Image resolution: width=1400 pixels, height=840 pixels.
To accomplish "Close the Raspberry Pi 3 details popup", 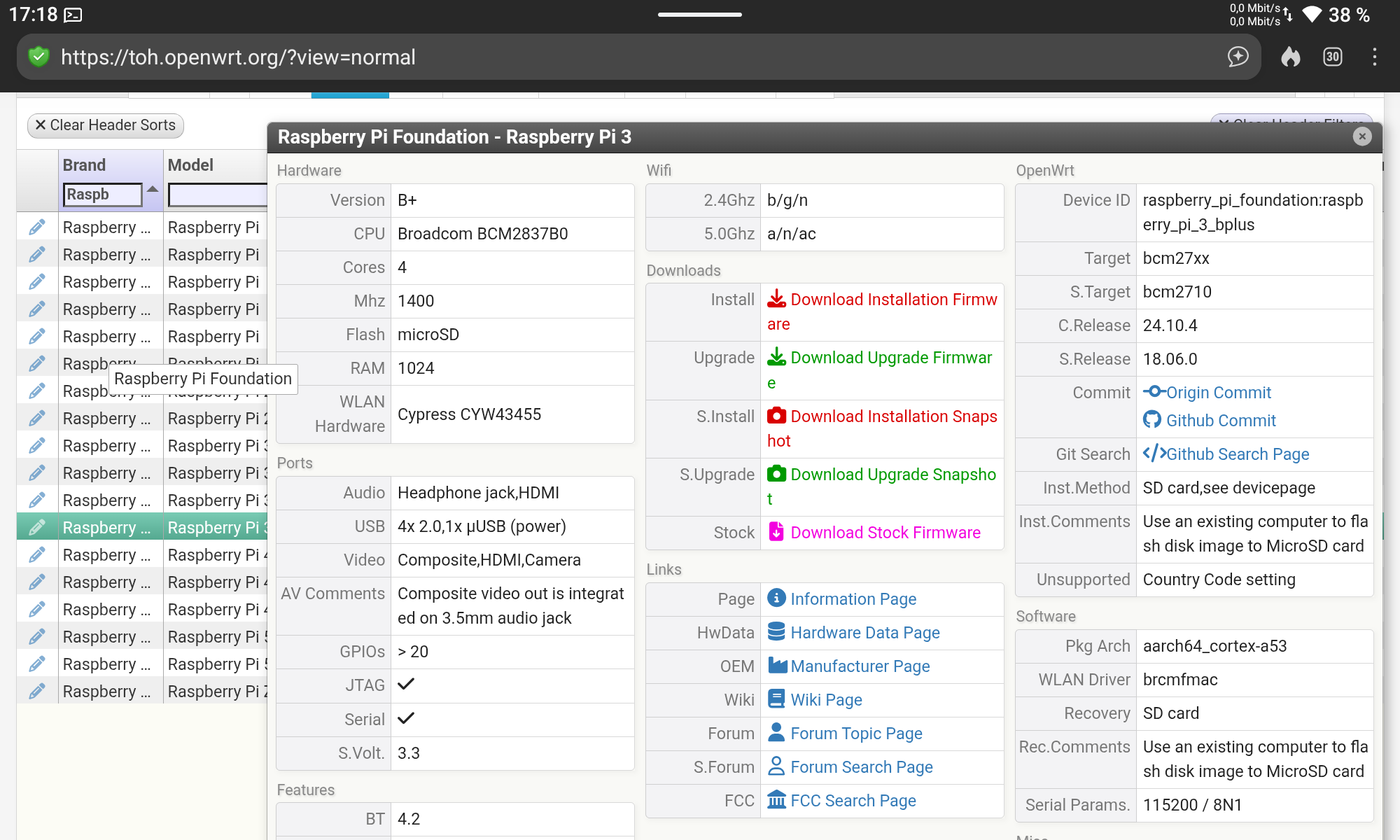I will point(1362,136).
